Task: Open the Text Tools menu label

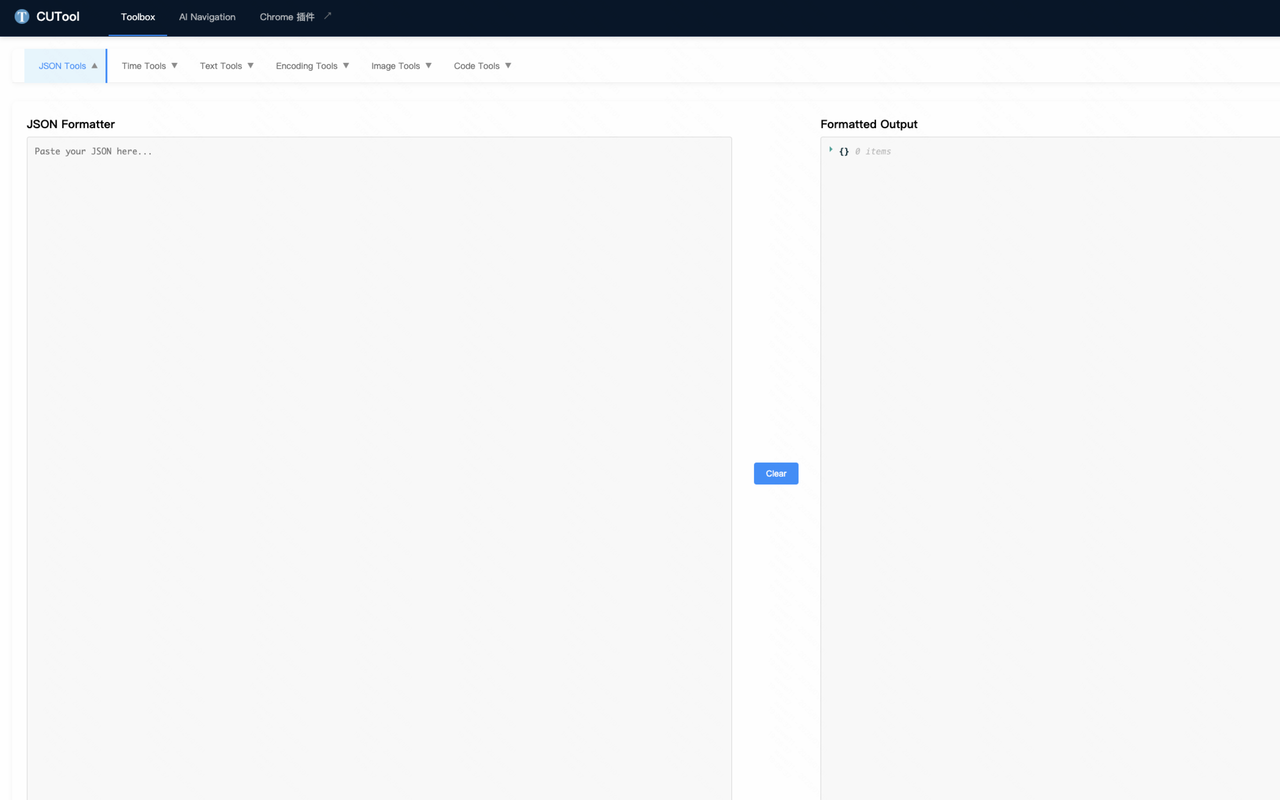Action: coord(221,66)
